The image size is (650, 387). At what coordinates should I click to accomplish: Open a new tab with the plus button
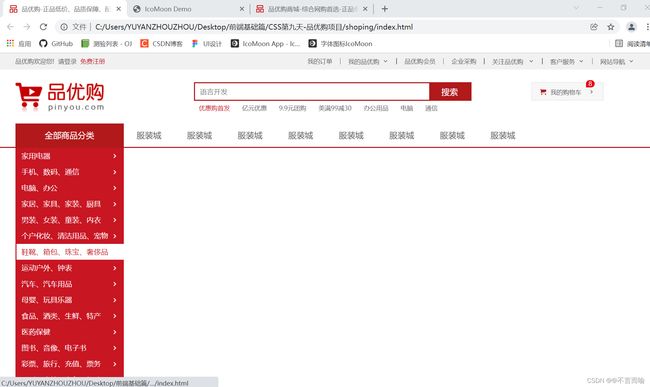point(385,9)
